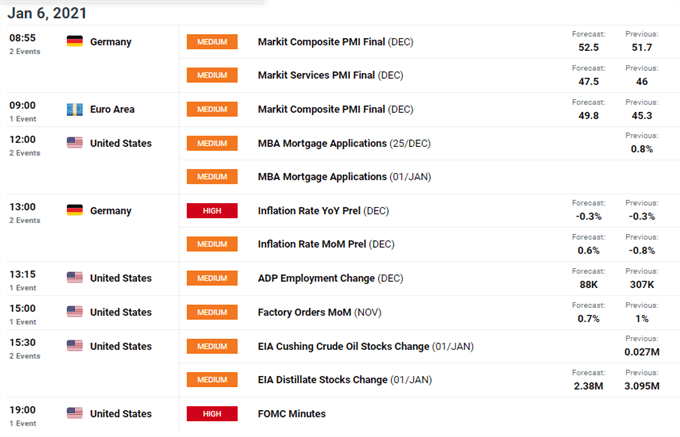Click the United States flag at 19:00

[75, 413]
